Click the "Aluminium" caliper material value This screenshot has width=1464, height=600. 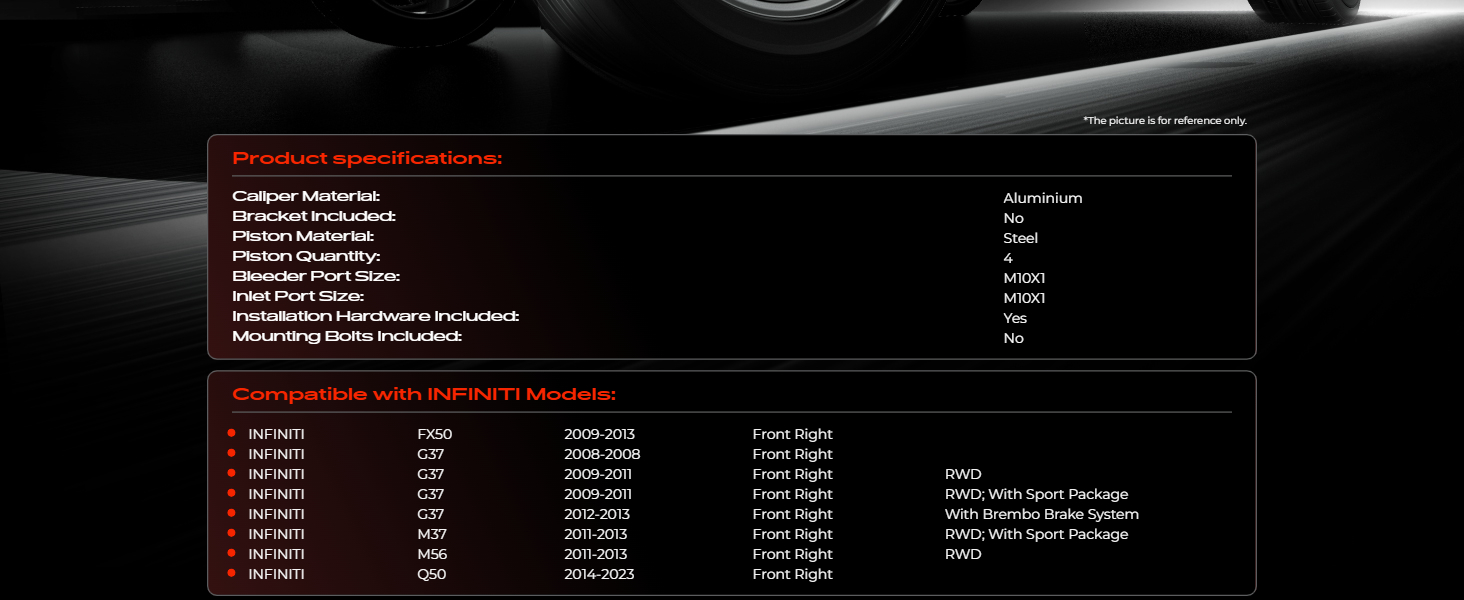tap(1042, 198)
